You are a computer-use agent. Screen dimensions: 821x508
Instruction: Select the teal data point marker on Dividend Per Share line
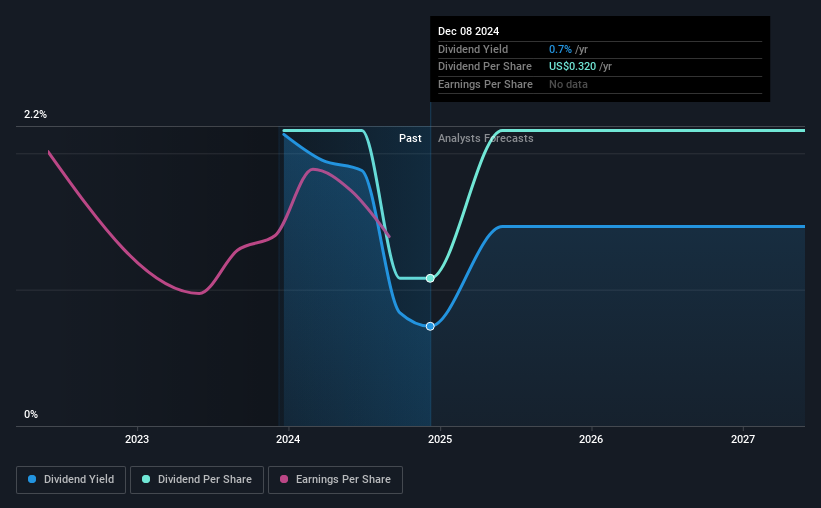pos(430,278)
